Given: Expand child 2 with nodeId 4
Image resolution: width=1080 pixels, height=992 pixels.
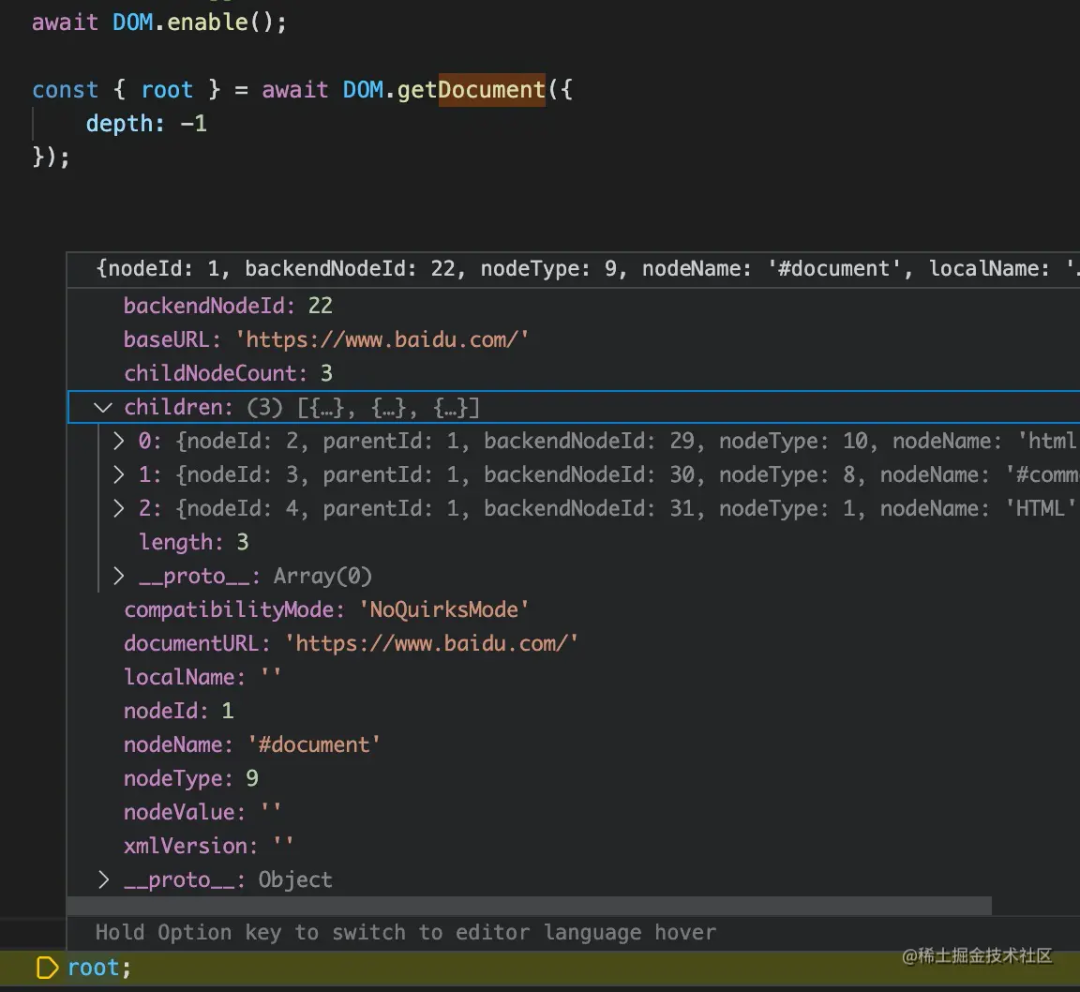Looking at the screenshot, I should point(118,508).
